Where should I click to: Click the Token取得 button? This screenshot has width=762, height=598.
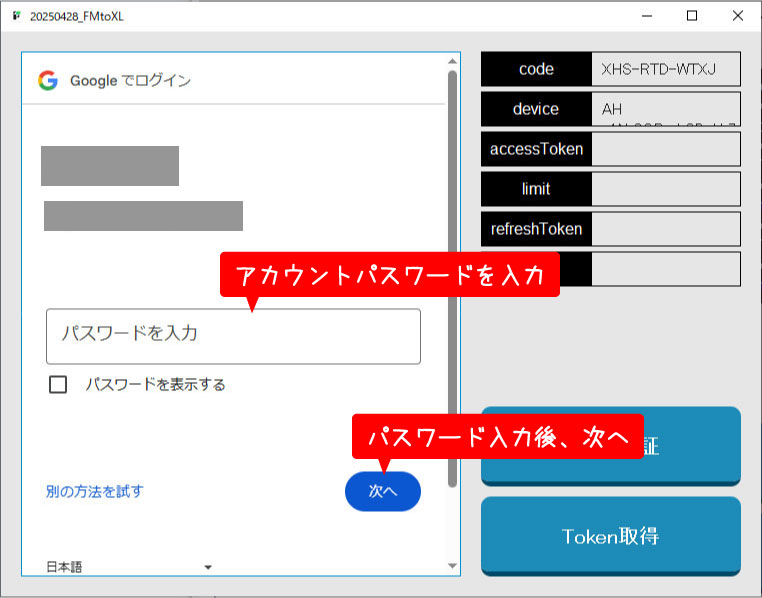coord(611,536)
